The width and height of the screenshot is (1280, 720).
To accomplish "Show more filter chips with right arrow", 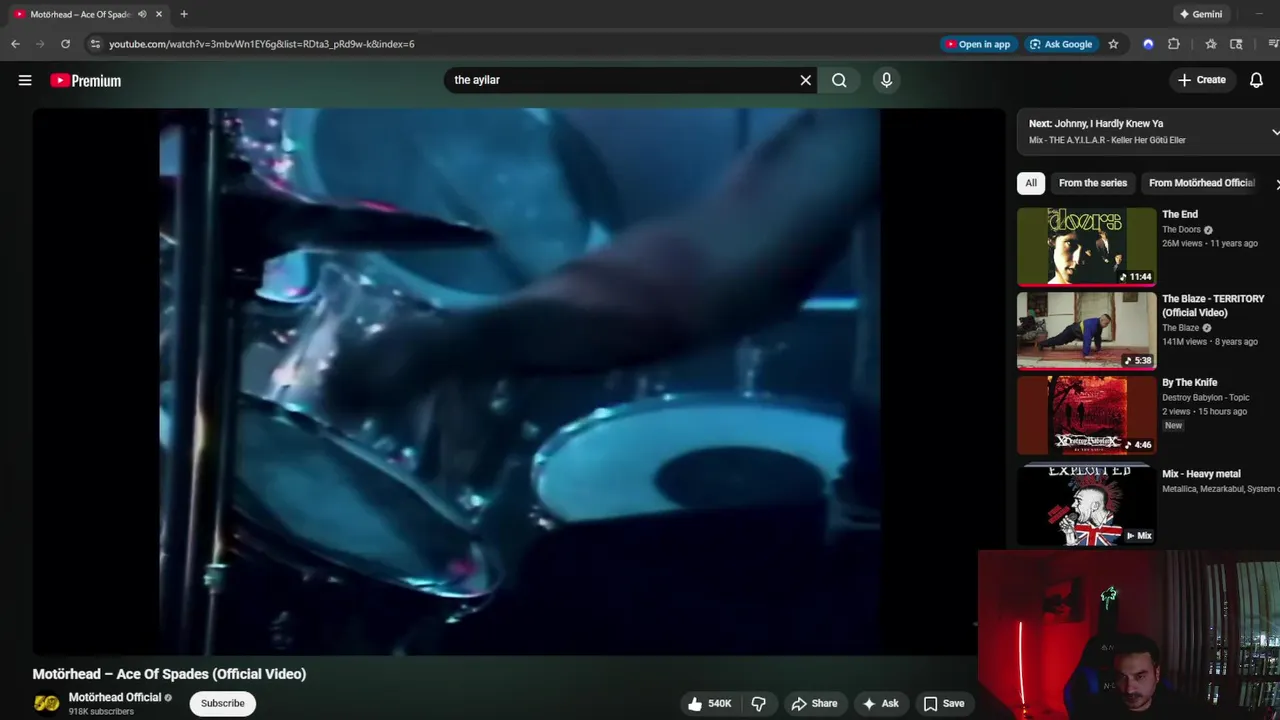I will (x=1277, y=184).
